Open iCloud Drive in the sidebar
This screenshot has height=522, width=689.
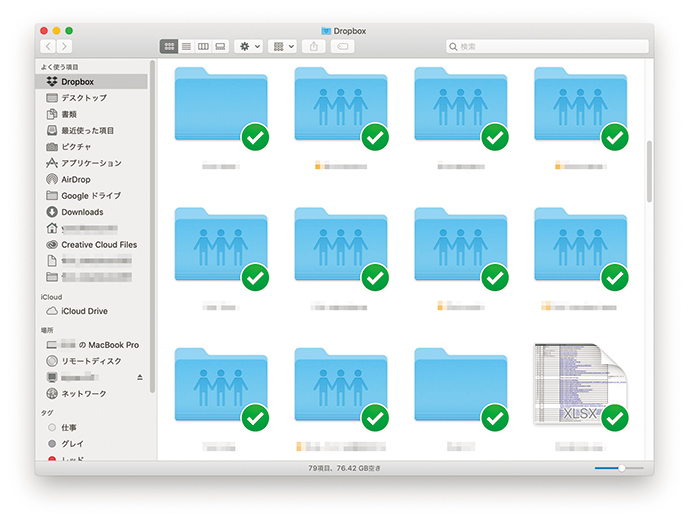point(84,311)
